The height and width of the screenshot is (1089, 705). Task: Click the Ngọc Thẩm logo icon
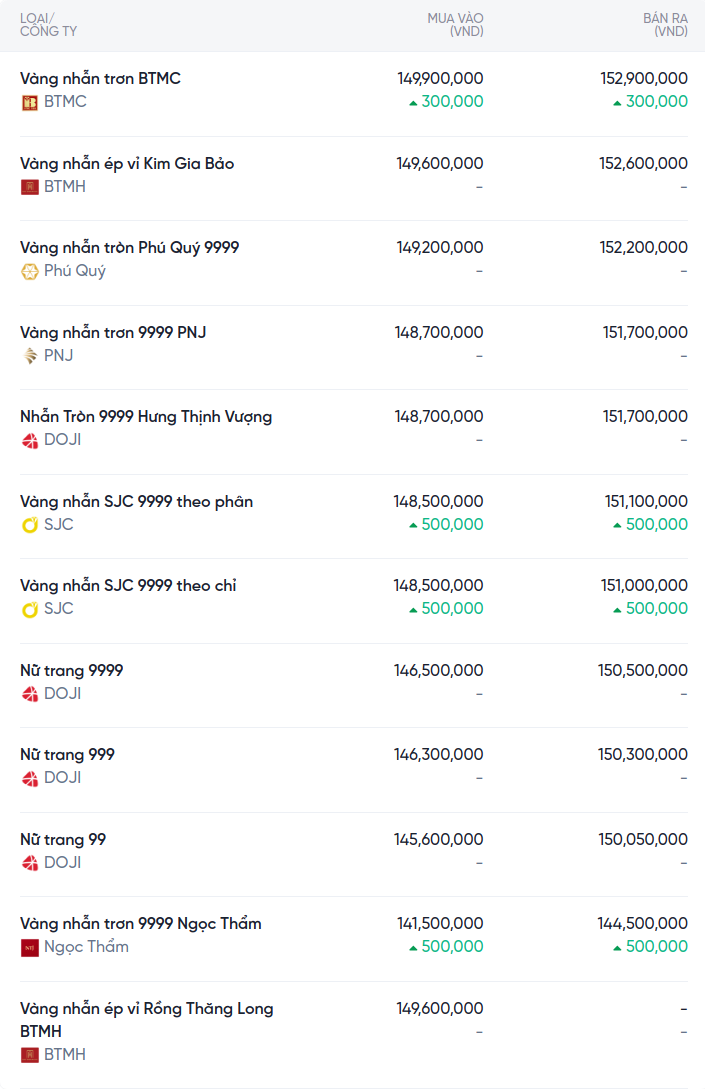(30, 947)
